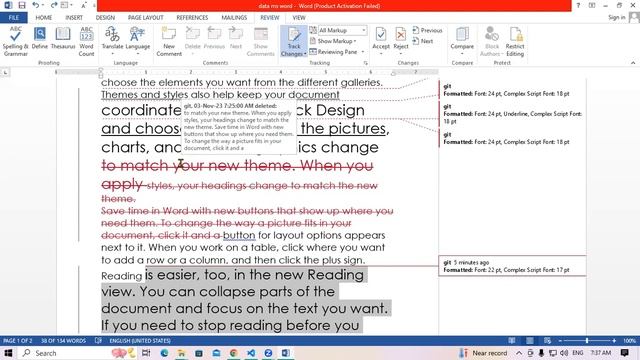640x360 pixels.
Task: Accept the tracked change
Action: 381,41
